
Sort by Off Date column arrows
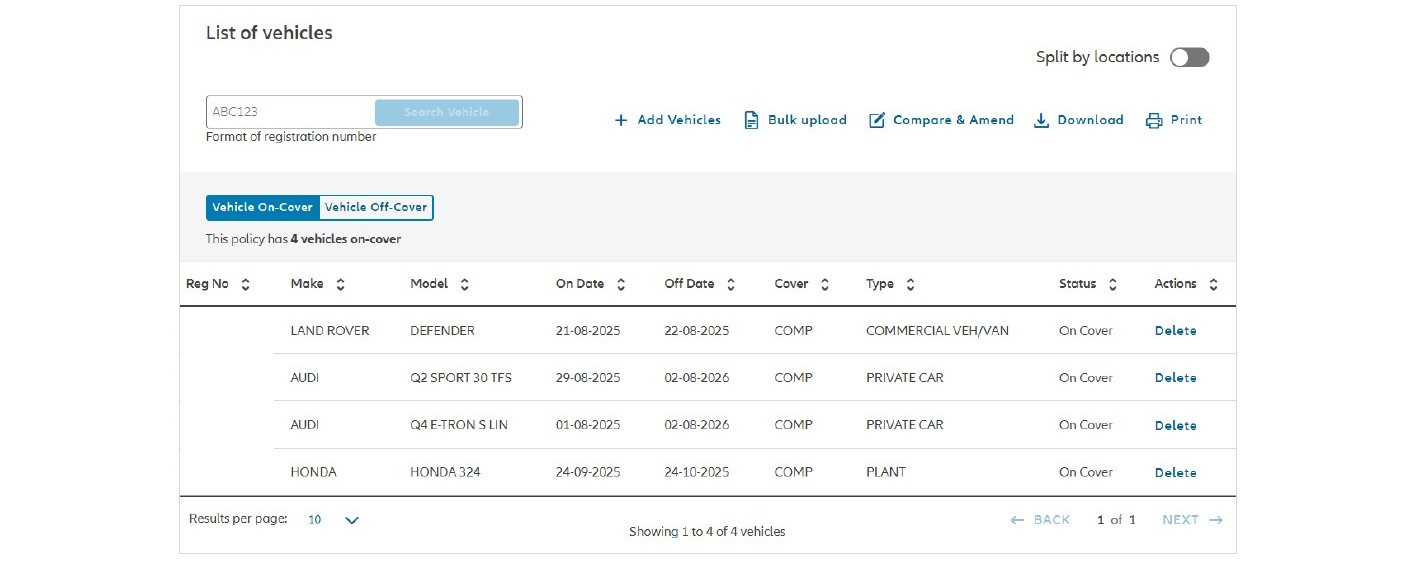(x=730, y=285)
